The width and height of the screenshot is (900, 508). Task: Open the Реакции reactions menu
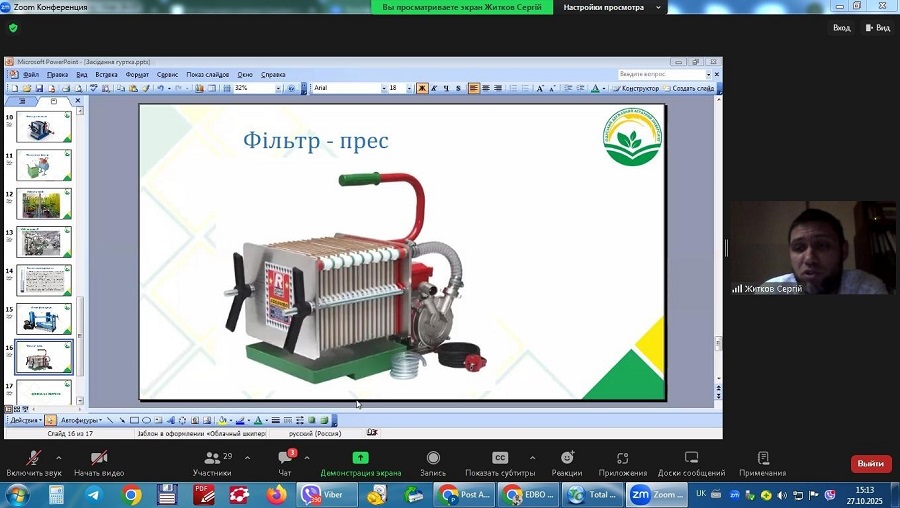566,458
